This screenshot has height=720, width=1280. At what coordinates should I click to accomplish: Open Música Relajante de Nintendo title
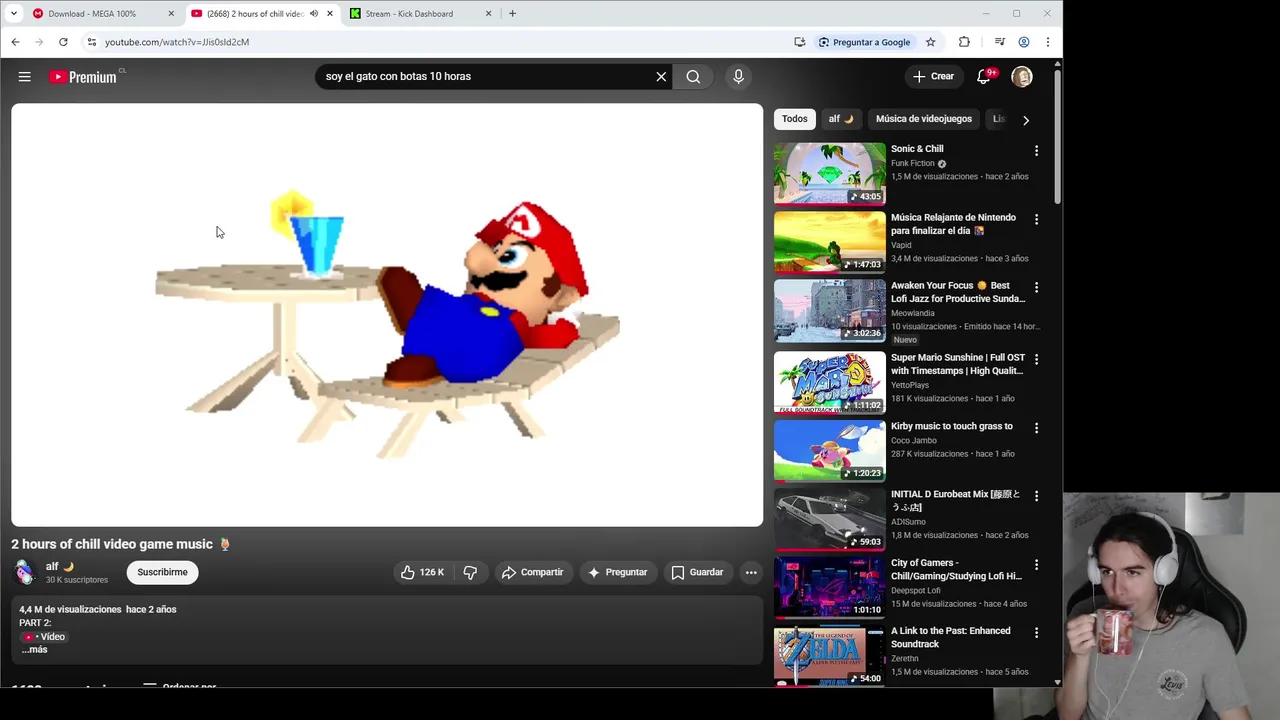(953, 224)
